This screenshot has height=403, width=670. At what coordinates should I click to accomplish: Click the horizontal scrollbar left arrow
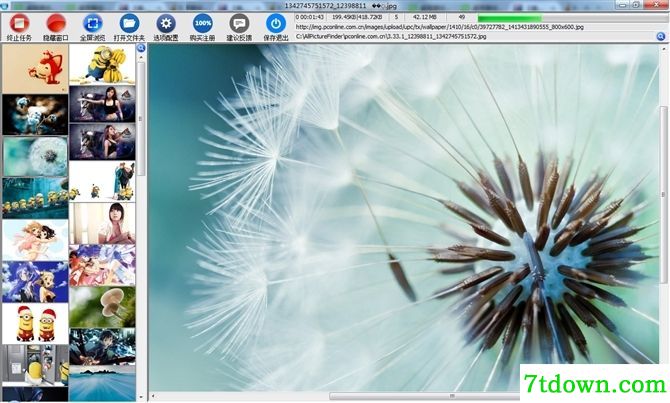(153, 396)
